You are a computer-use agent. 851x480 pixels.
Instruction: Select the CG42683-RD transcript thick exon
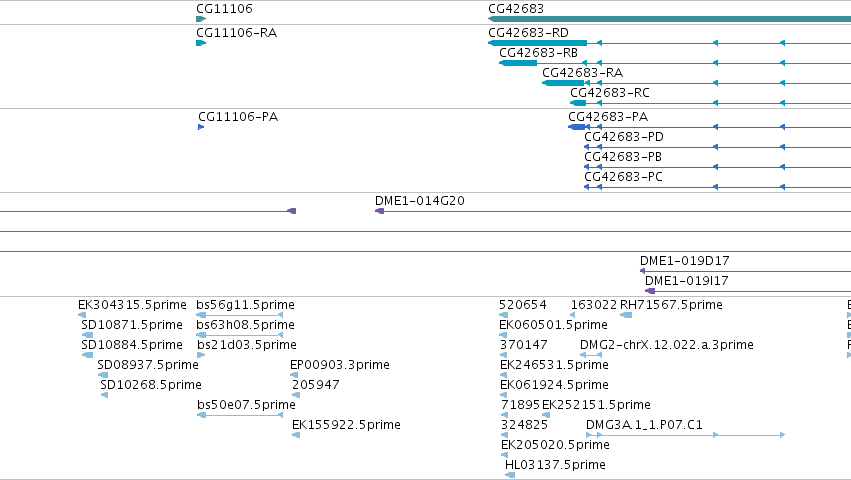click(537, 43)
